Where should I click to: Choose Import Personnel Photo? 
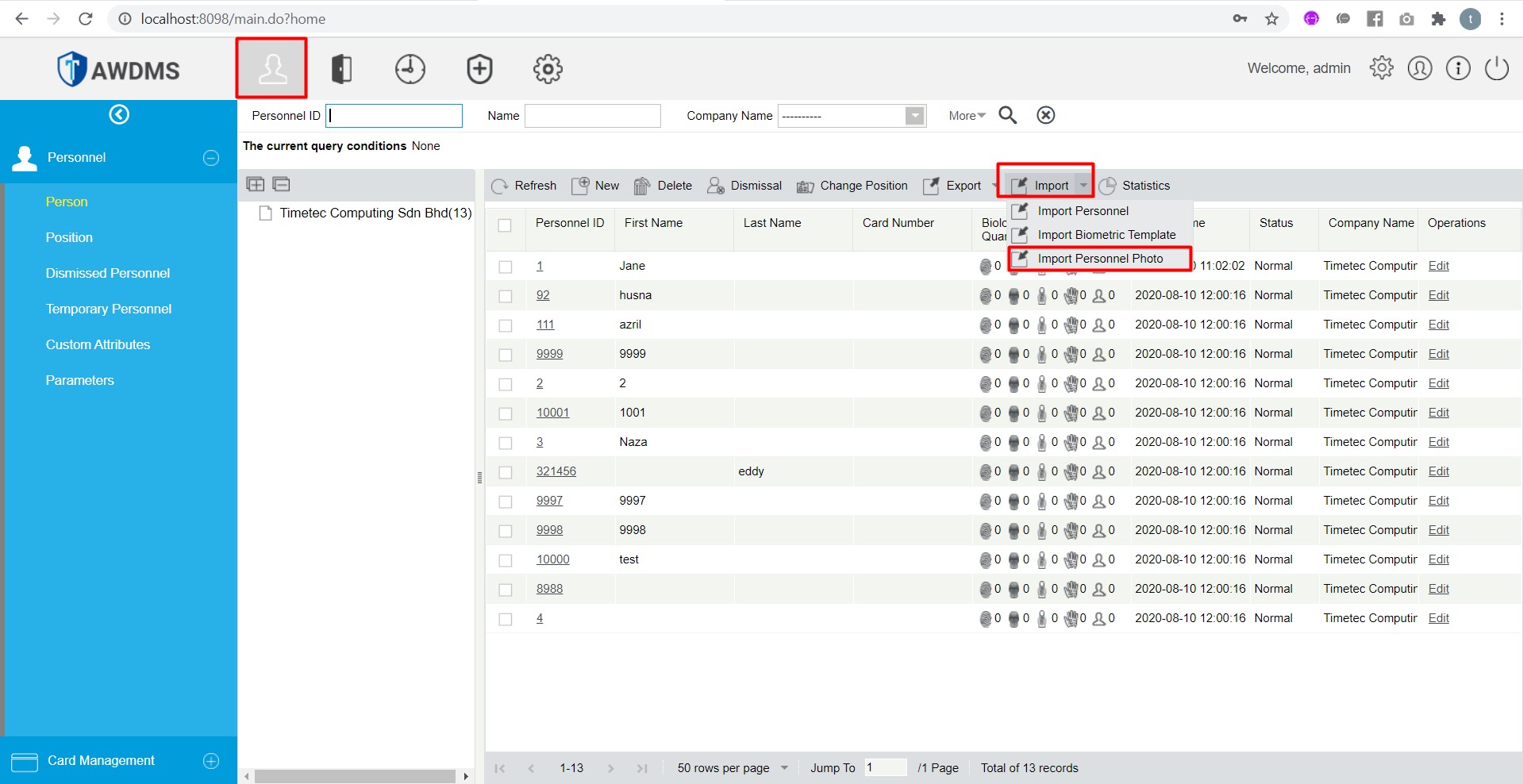point(1100,259)
